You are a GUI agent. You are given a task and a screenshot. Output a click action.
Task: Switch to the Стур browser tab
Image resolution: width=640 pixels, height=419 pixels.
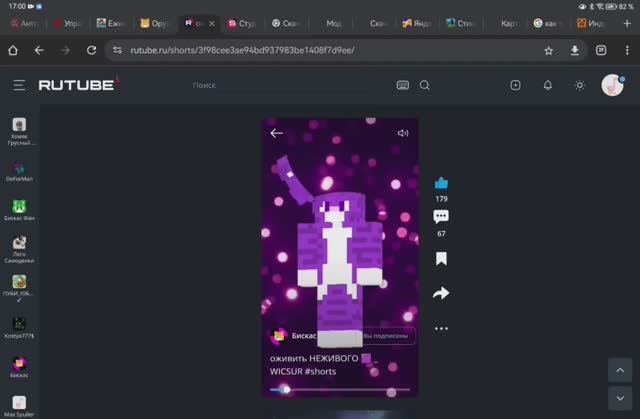pos(242,23)
